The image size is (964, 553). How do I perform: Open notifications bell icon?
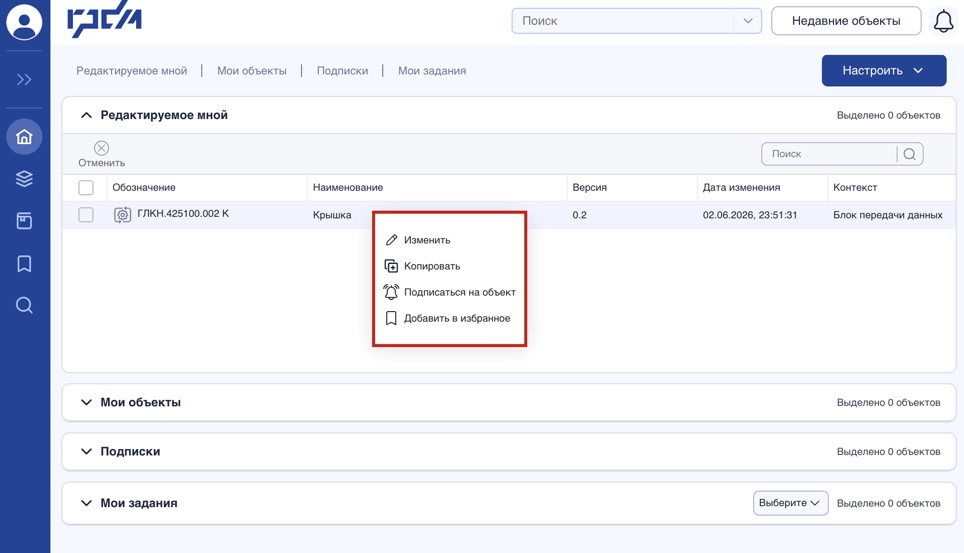[944, 22]
